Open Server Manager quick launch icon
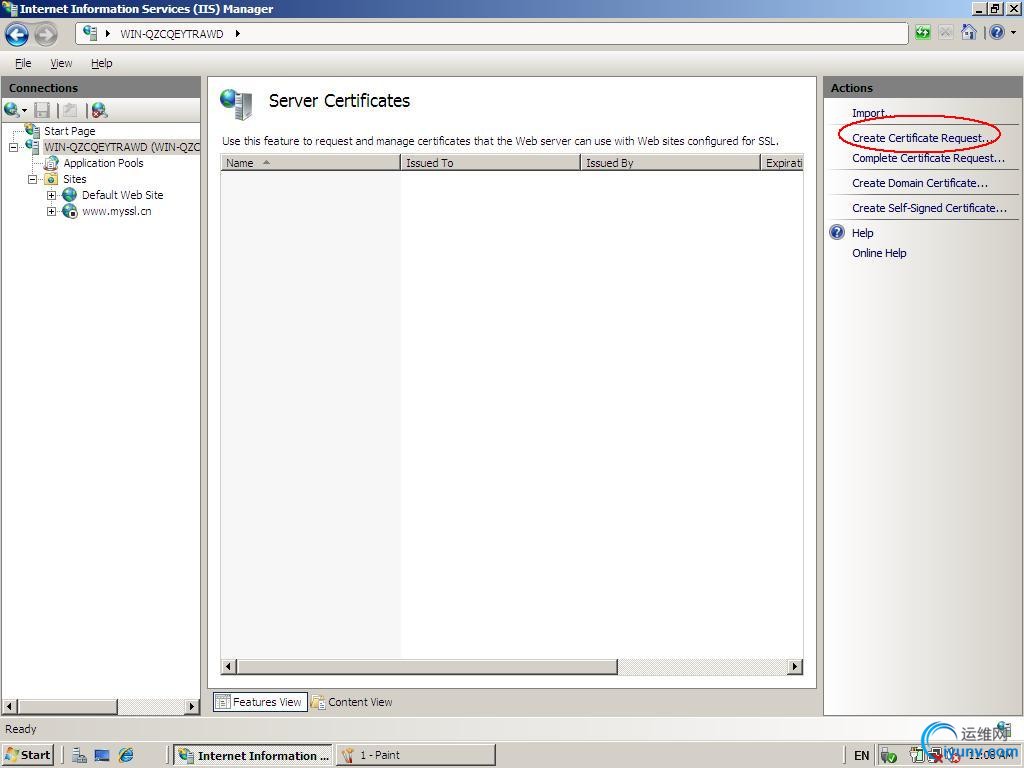 (79, 756)
